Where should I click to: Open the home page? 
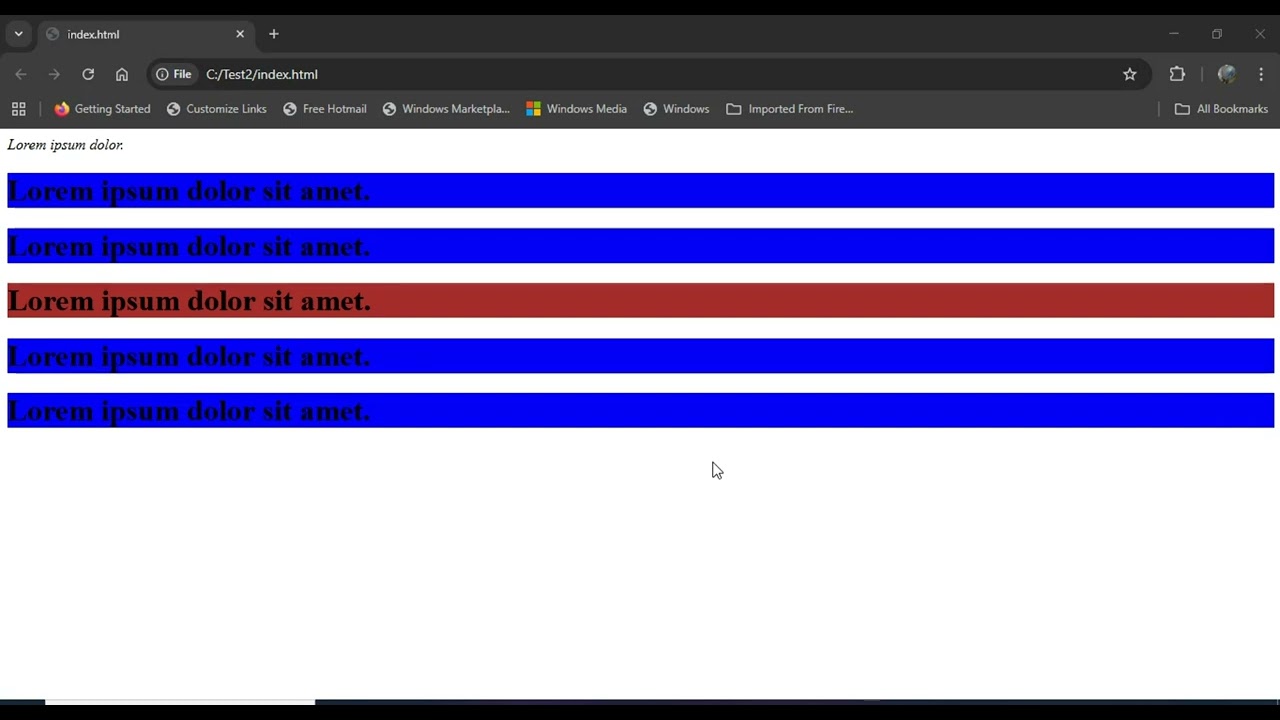122,74
